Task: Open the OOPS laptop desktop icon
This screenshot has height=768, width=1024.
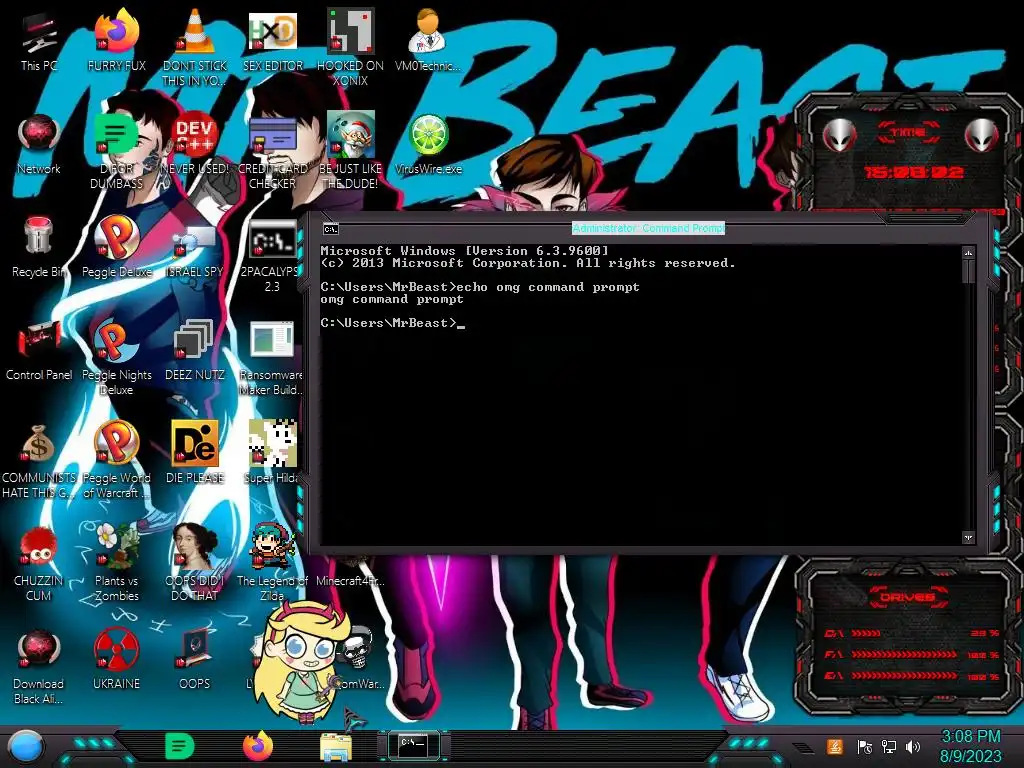Action: click(195, 660)
